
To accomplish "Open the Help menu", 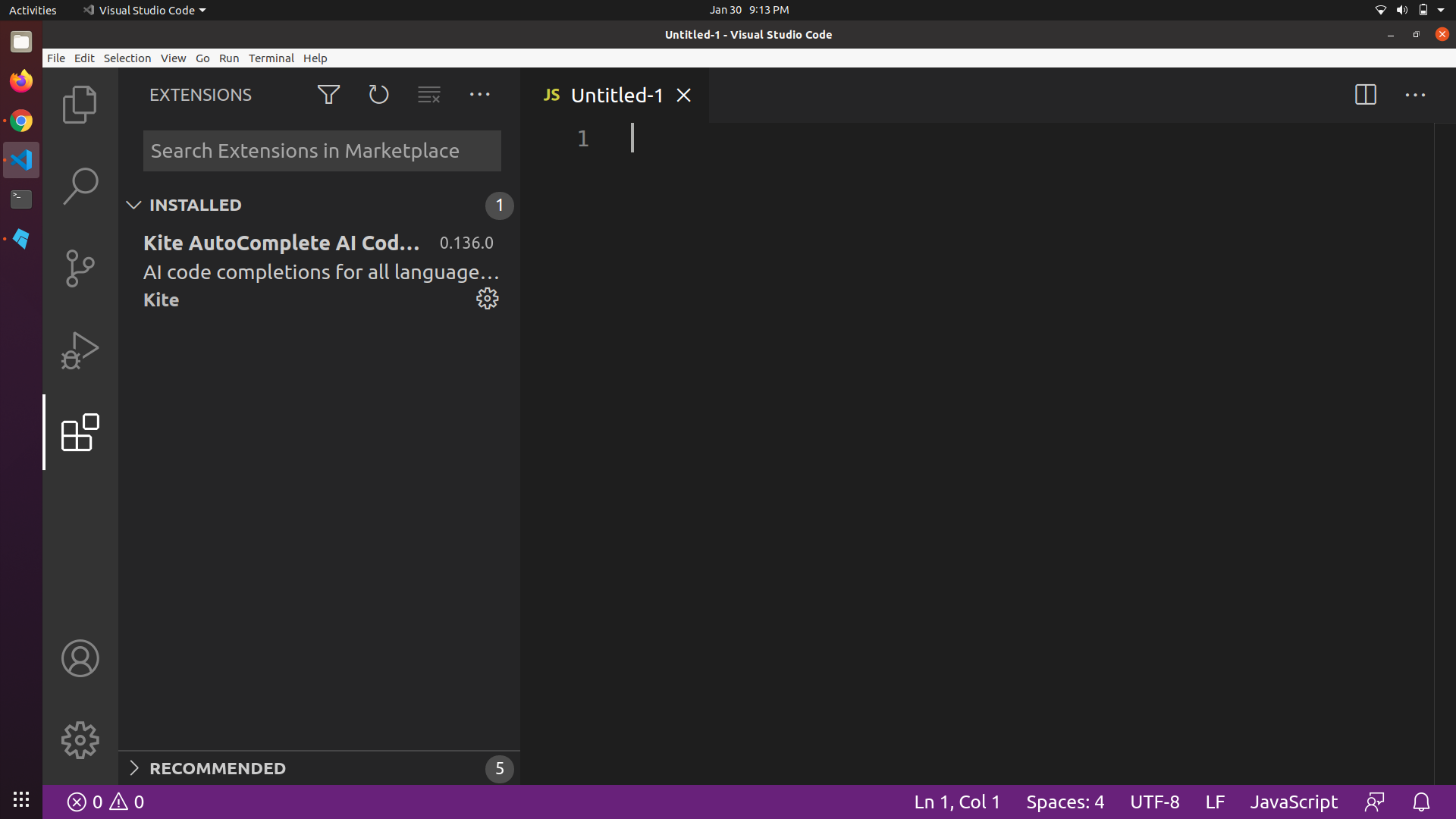I will tap(315, 58).
